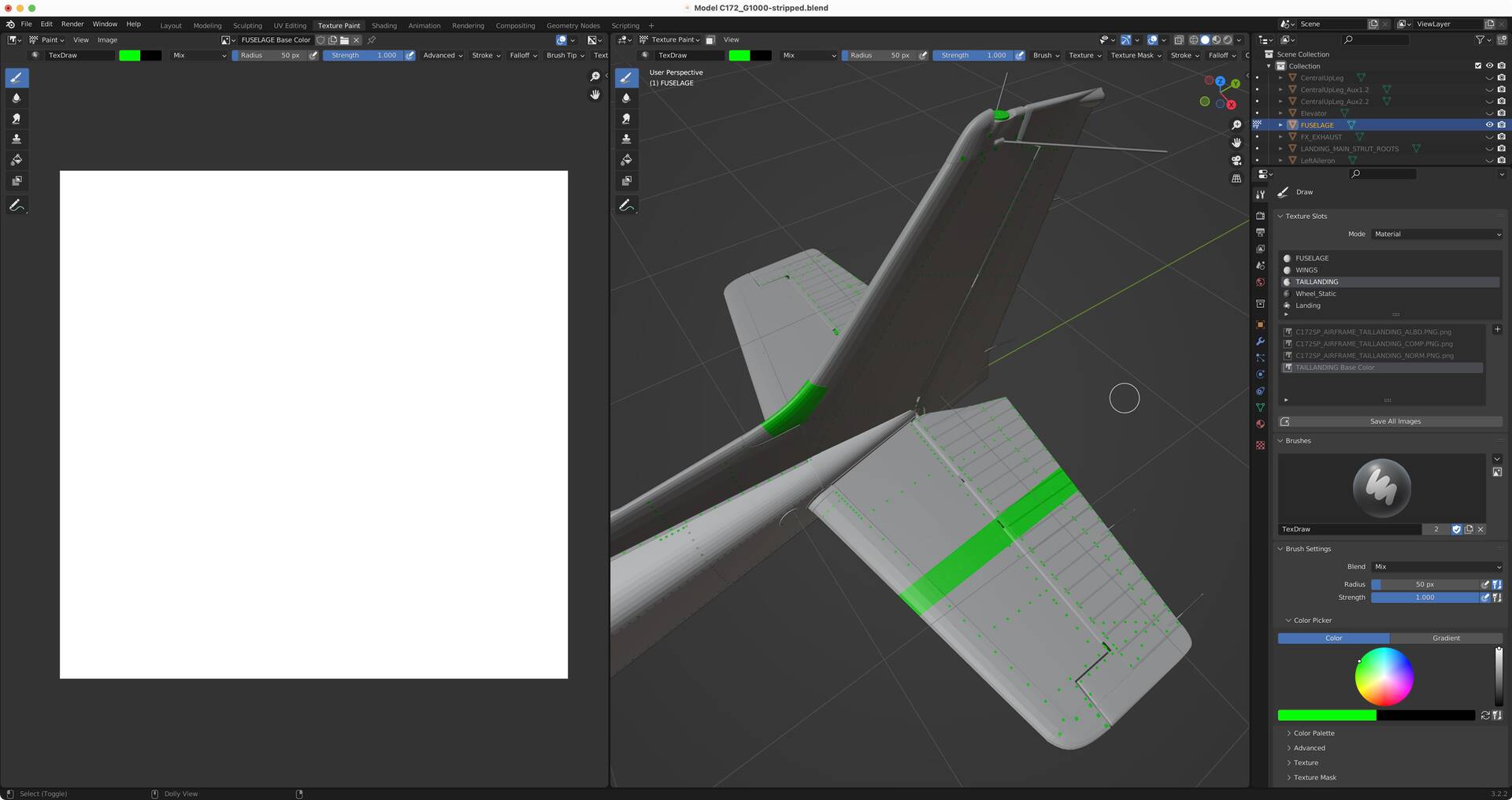Toggle render camera icon for Elevator object
1512x800 pixels.
[x=1502, y=113]
